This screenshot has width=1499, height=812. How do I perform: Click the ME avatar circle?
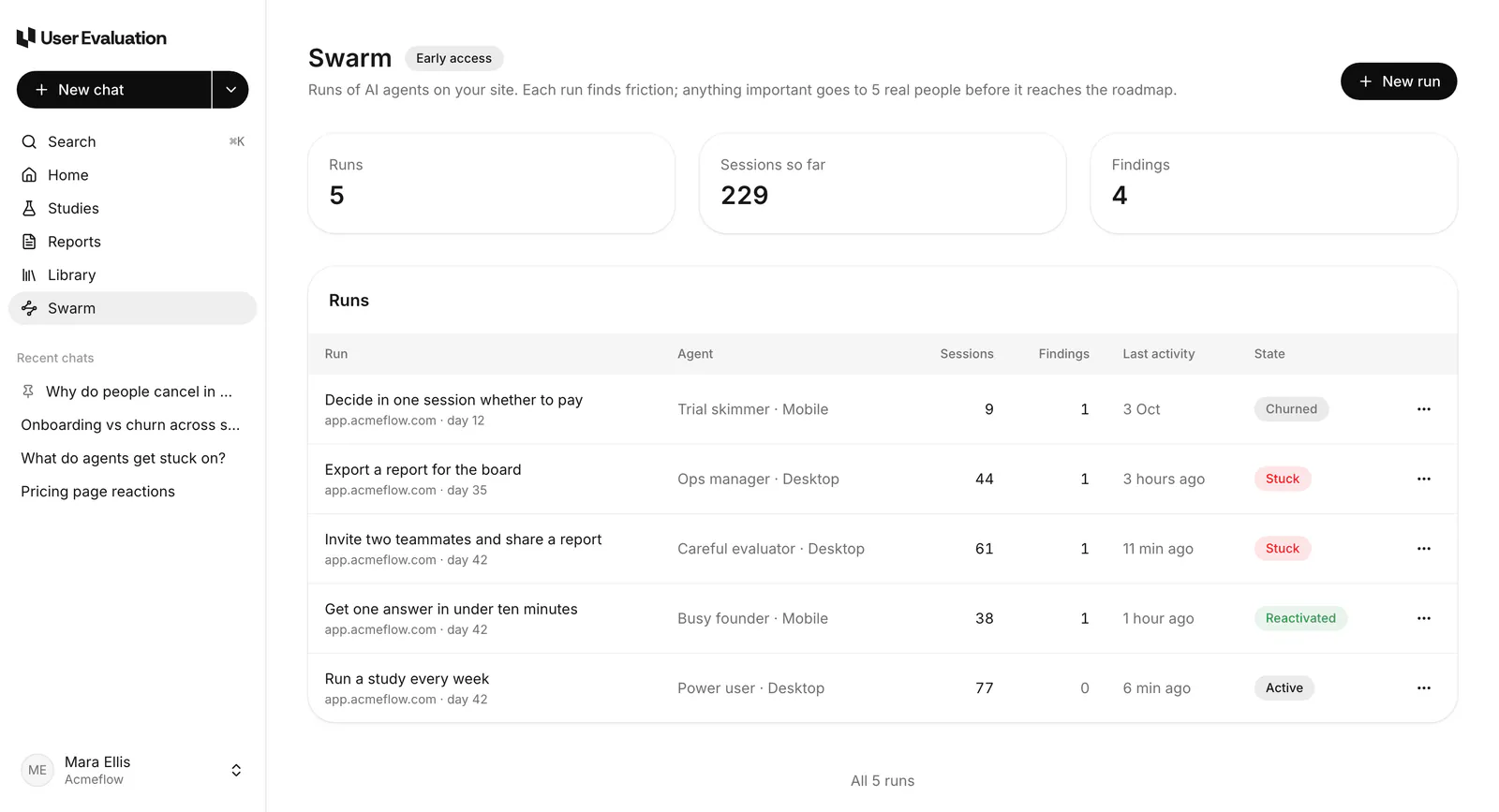(37, 770)
